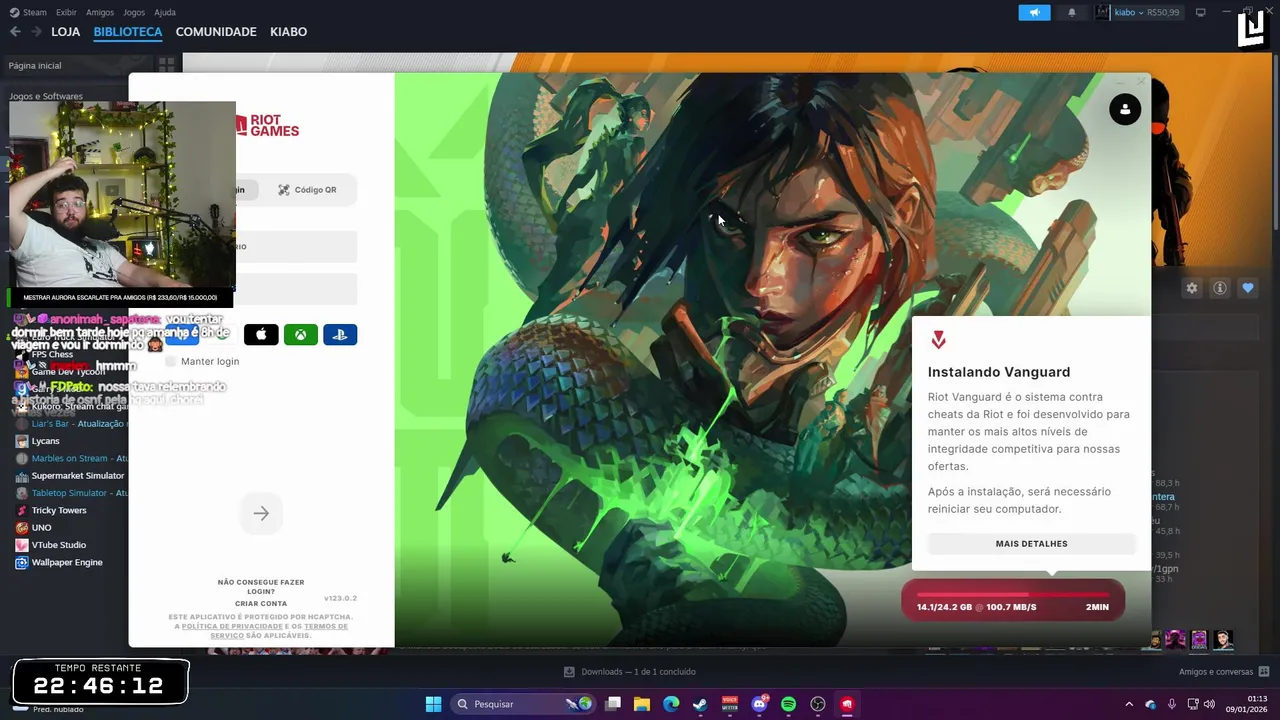The height and width of the screenshot is (720, 1280).
Task: Open Steam notifications bell
Action: pos(1072,12)
